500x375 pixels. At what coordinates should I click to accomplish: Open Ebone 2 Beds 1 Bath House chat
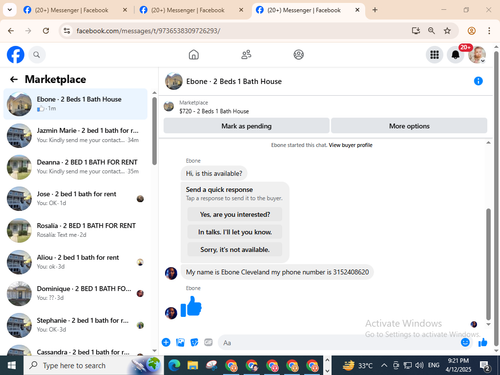tap(75, 104)
